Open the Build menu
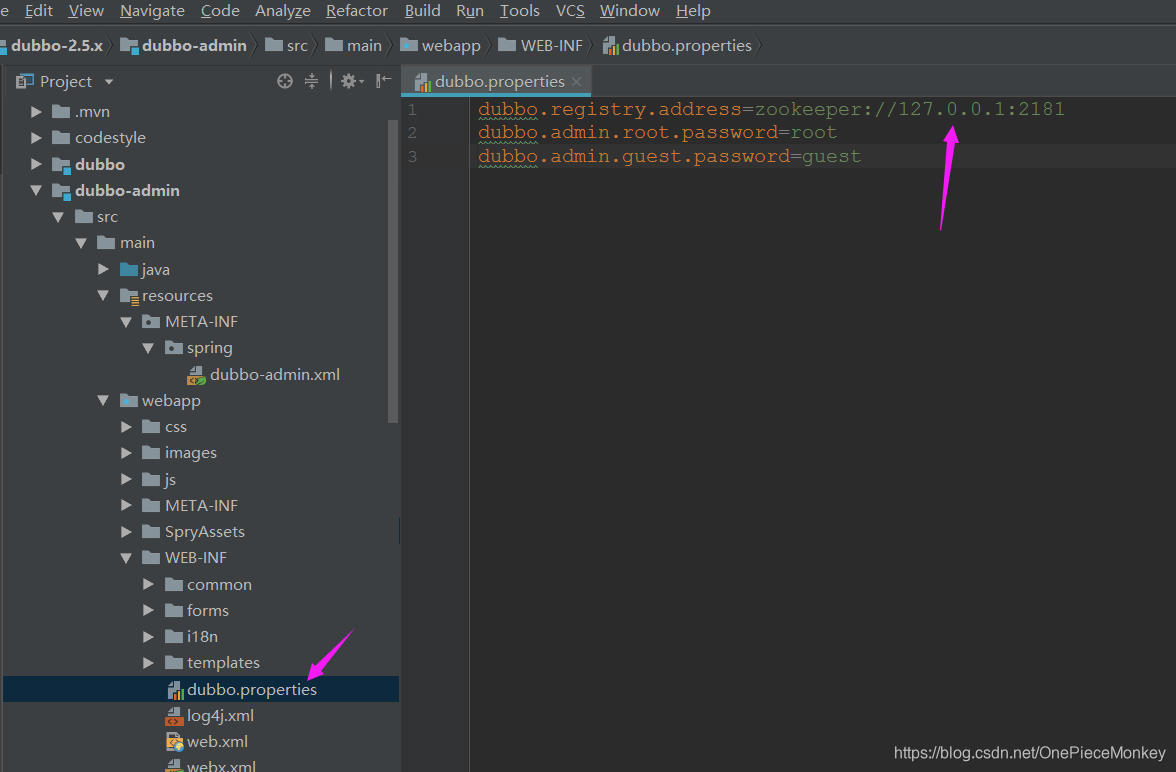Screen dimensions: 1176x772 point(422,11)
